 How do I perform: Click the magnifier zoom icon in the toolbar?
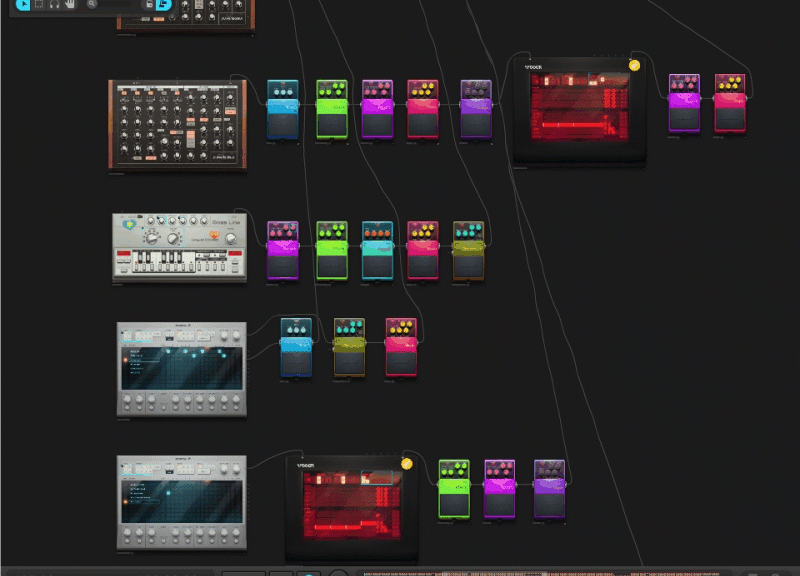point(91,6)
